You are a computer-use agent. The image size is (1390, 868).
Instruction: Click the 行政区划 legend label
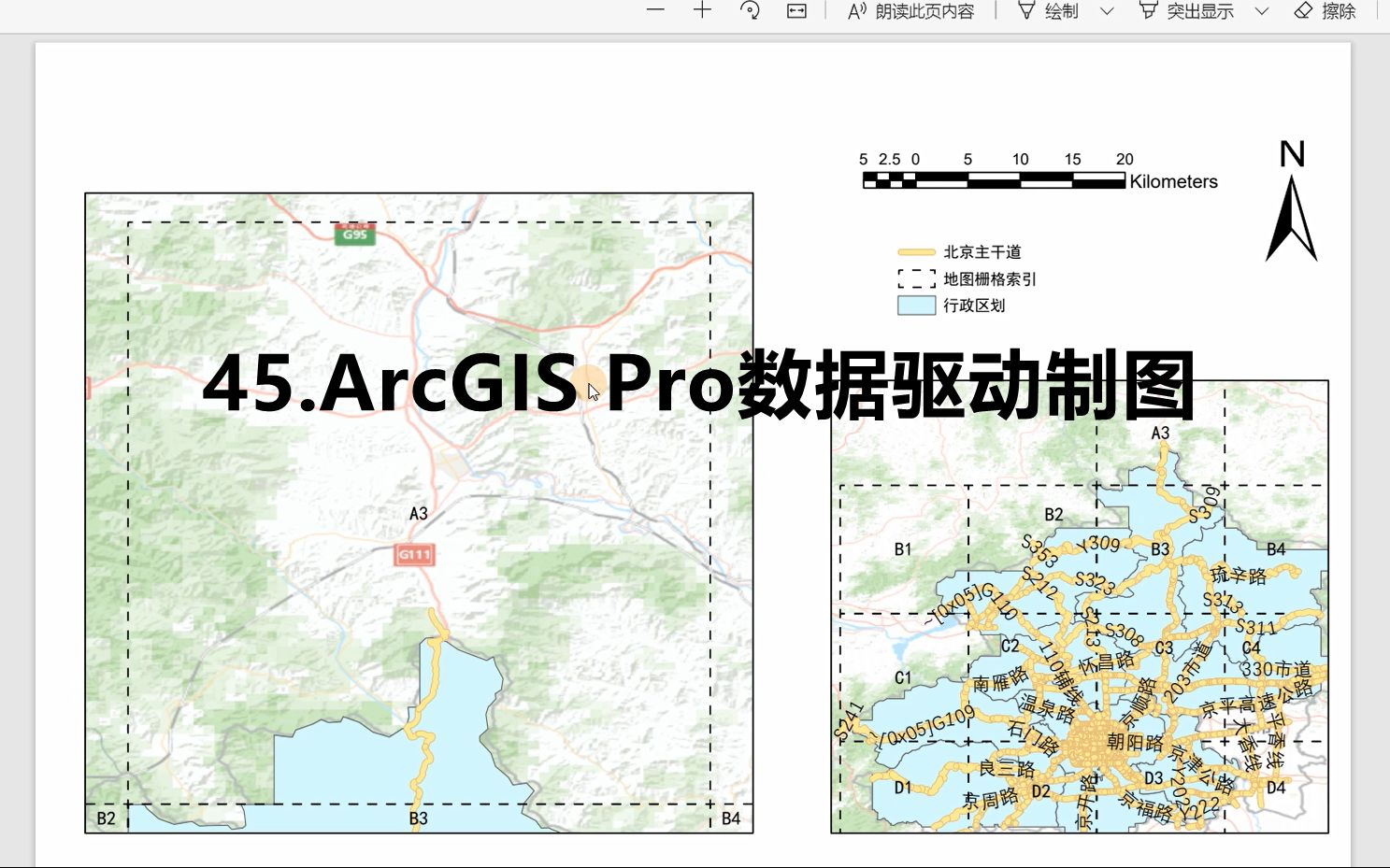pyautogui.click(x=974, y=306)
